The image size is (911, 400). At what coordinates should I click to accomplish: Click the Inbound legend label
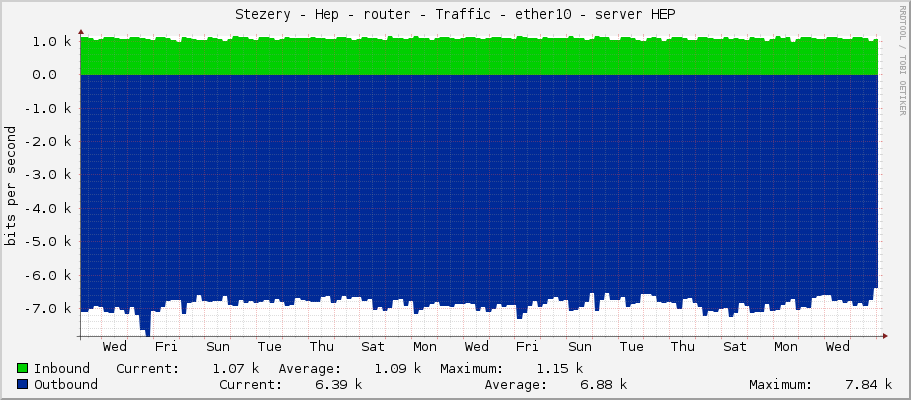62,369
